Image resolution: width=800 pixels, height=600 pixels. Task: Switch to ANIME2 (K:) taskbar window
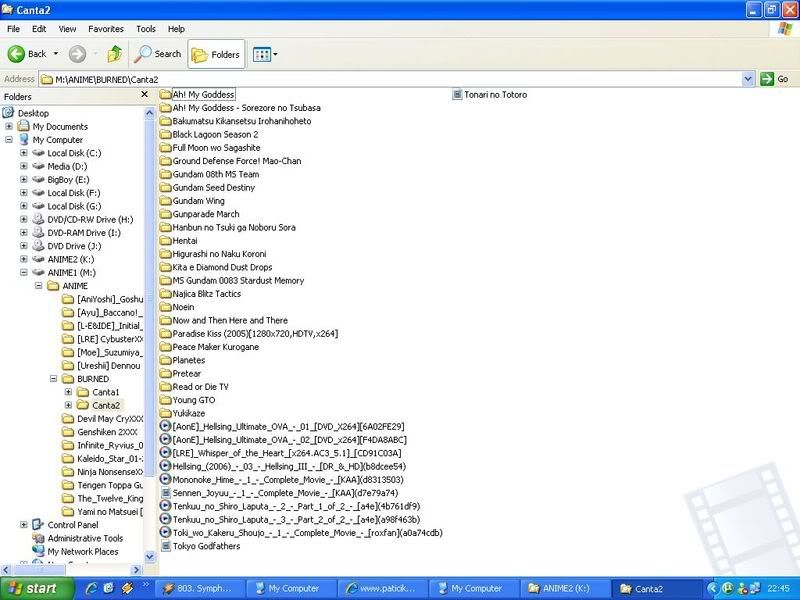point(565,588)
